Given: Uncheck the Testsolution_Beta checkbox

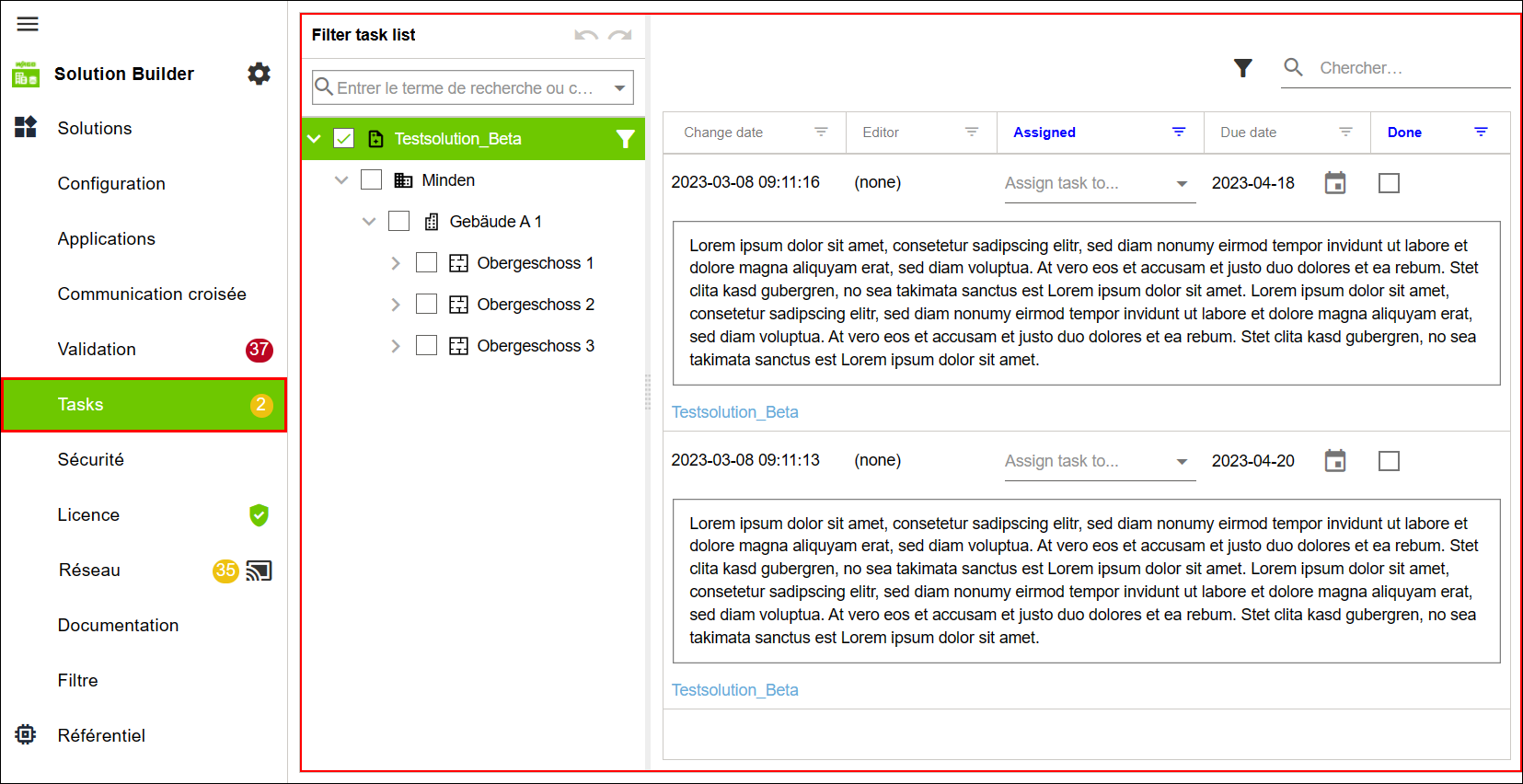Looking at the screenshot, I should tap(344, 139).
